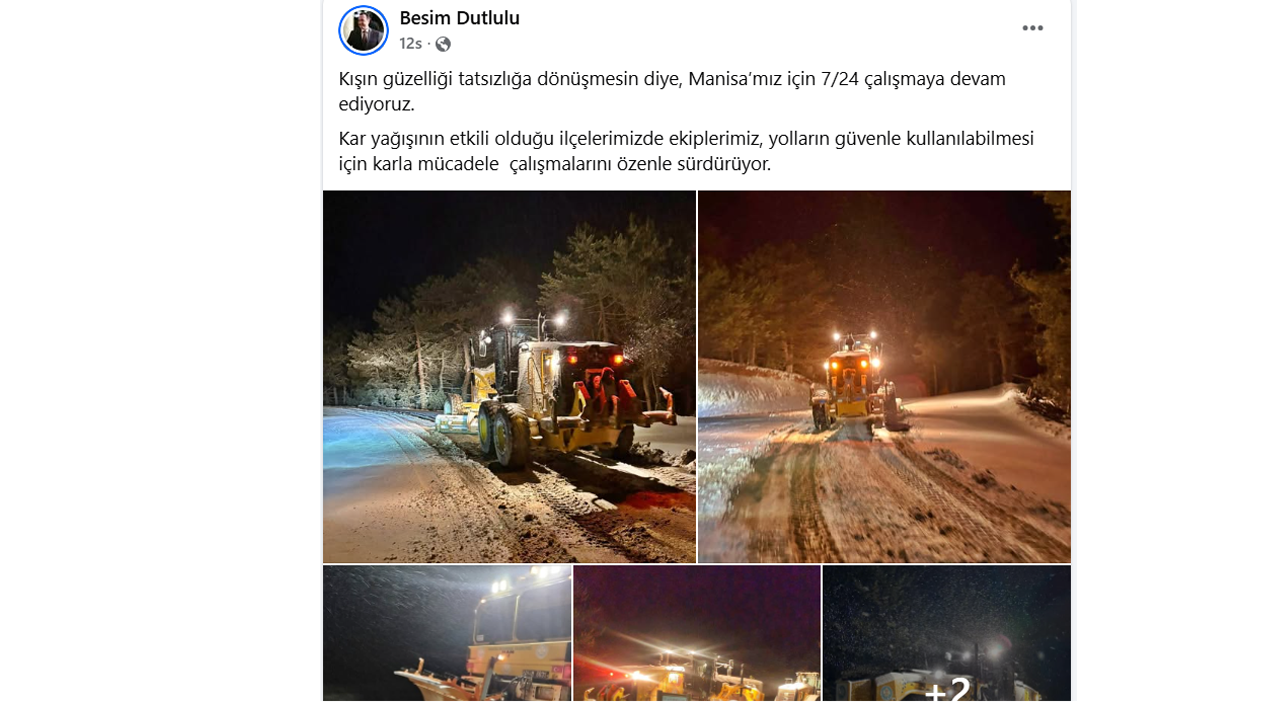1280x720 pixels.
Task: Open the +2 more photos thumbnail
Action: point(946,633)
